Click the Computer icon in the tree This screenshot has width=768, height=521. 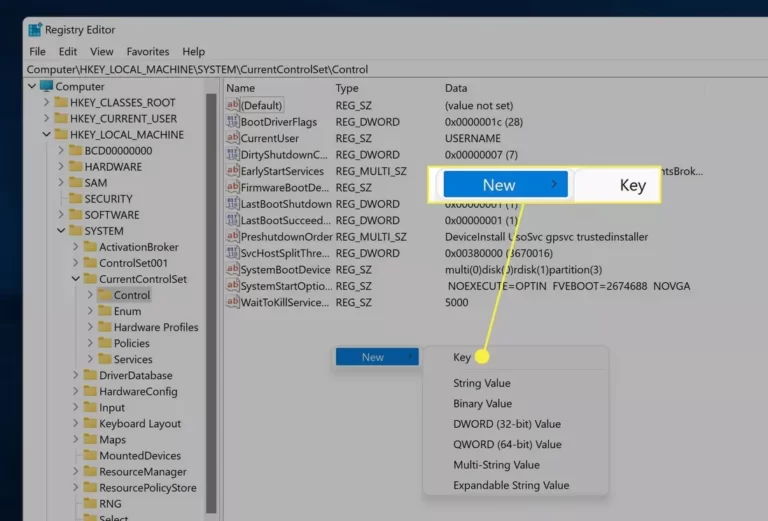[x=47, y=86]
